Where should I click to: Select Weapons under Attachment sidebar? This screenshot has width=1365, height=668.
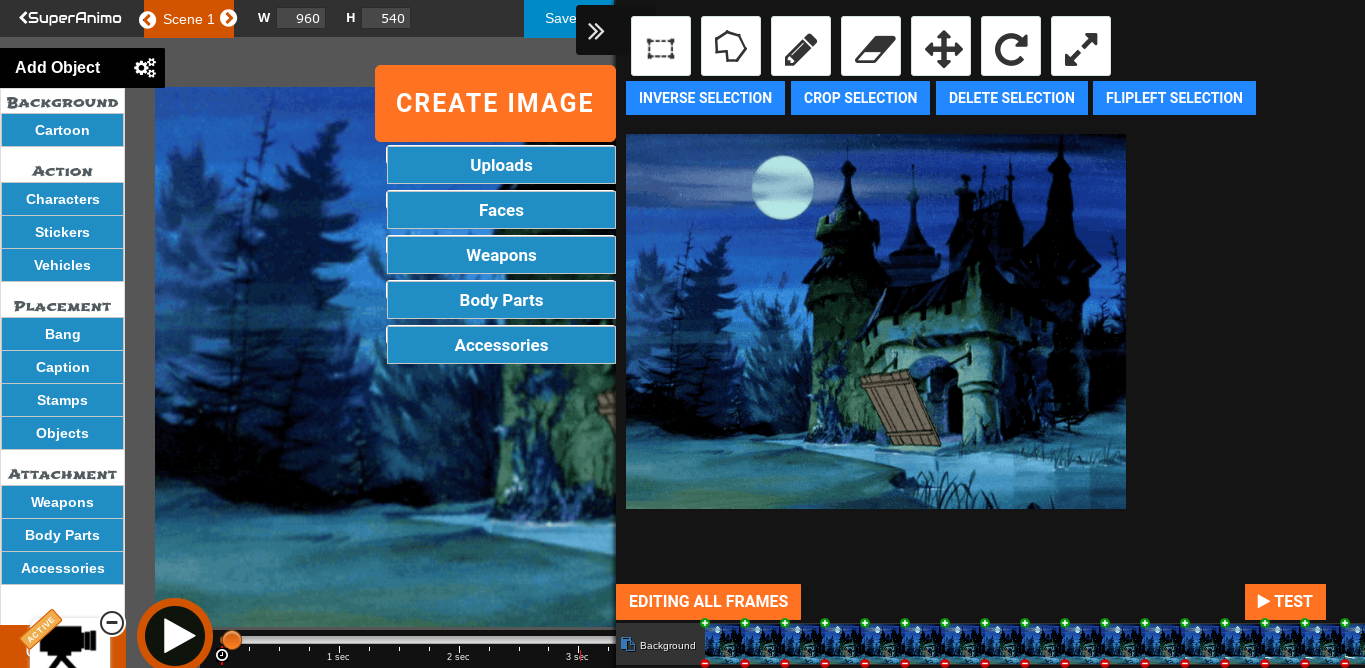click(x=62, y=502)
